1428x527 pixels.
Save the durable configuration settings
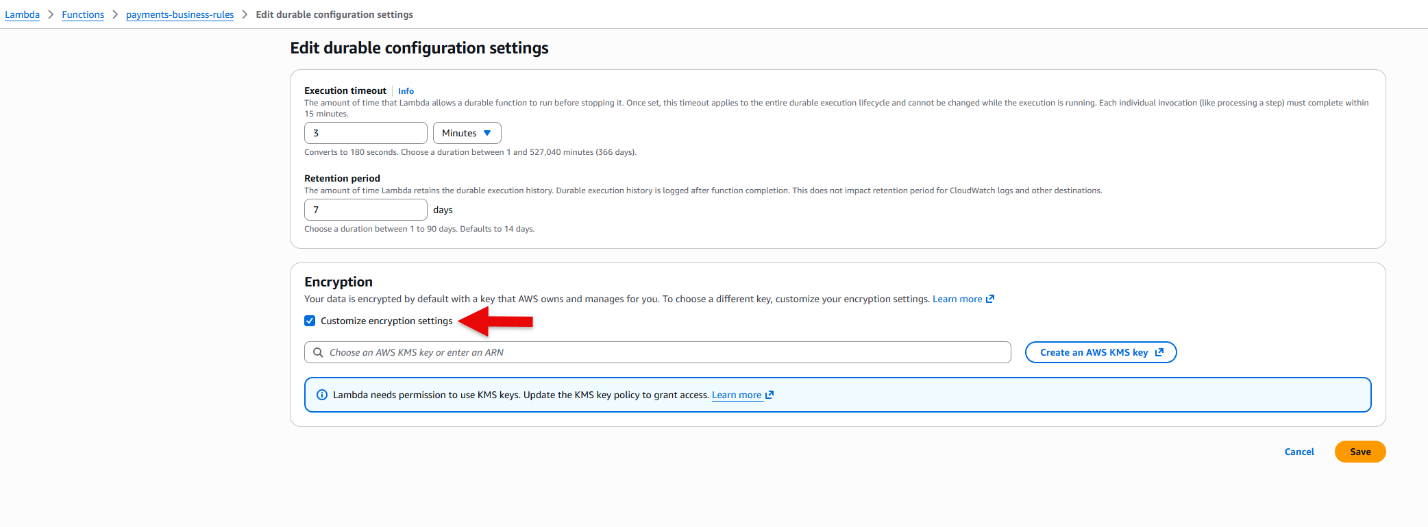1360,452
